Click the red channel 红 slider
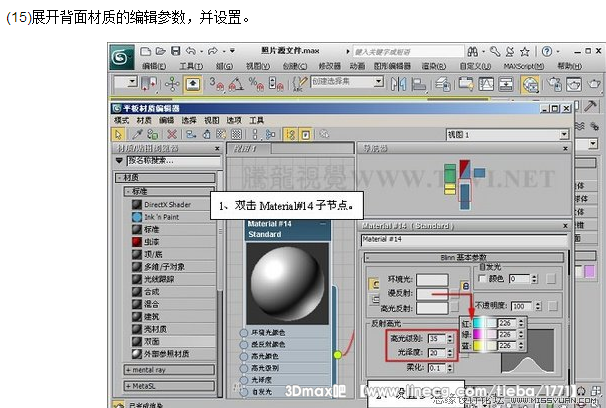This screenshot has width=606, height=408. pyautogui.click(x=485, y=323)
